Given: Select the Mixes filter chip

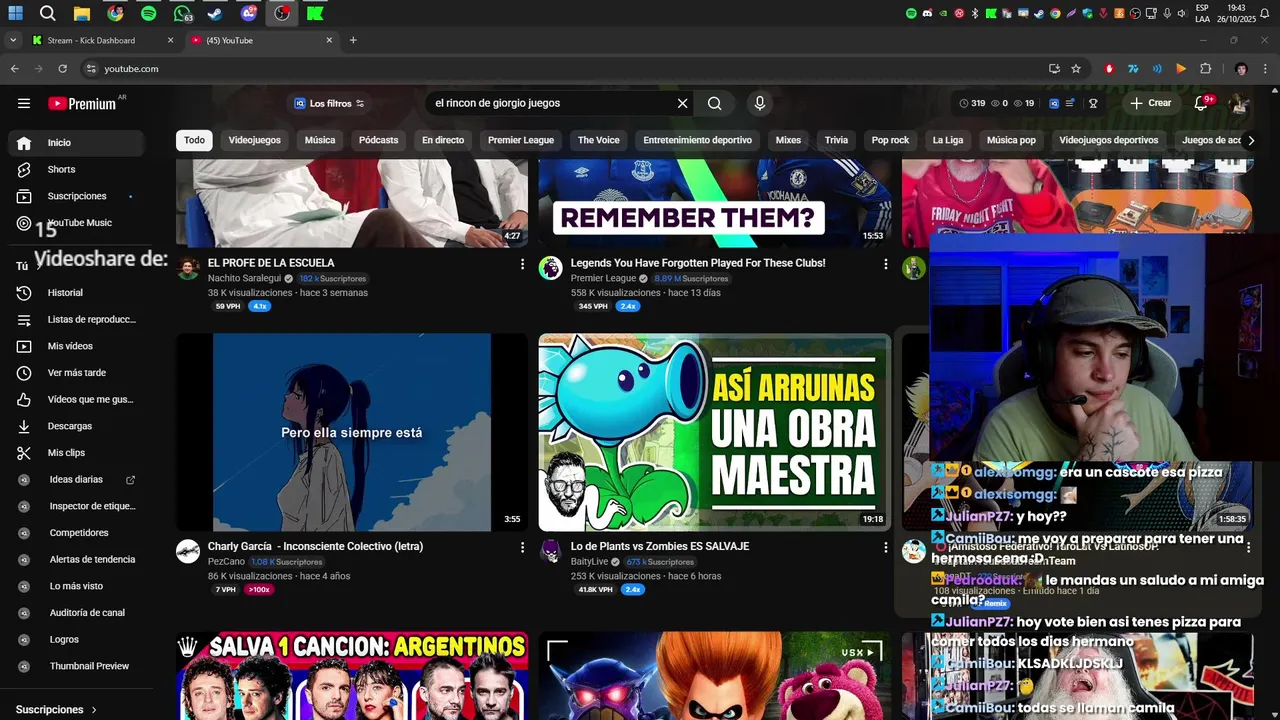Looking at the screenshot, I should point(788,140).
